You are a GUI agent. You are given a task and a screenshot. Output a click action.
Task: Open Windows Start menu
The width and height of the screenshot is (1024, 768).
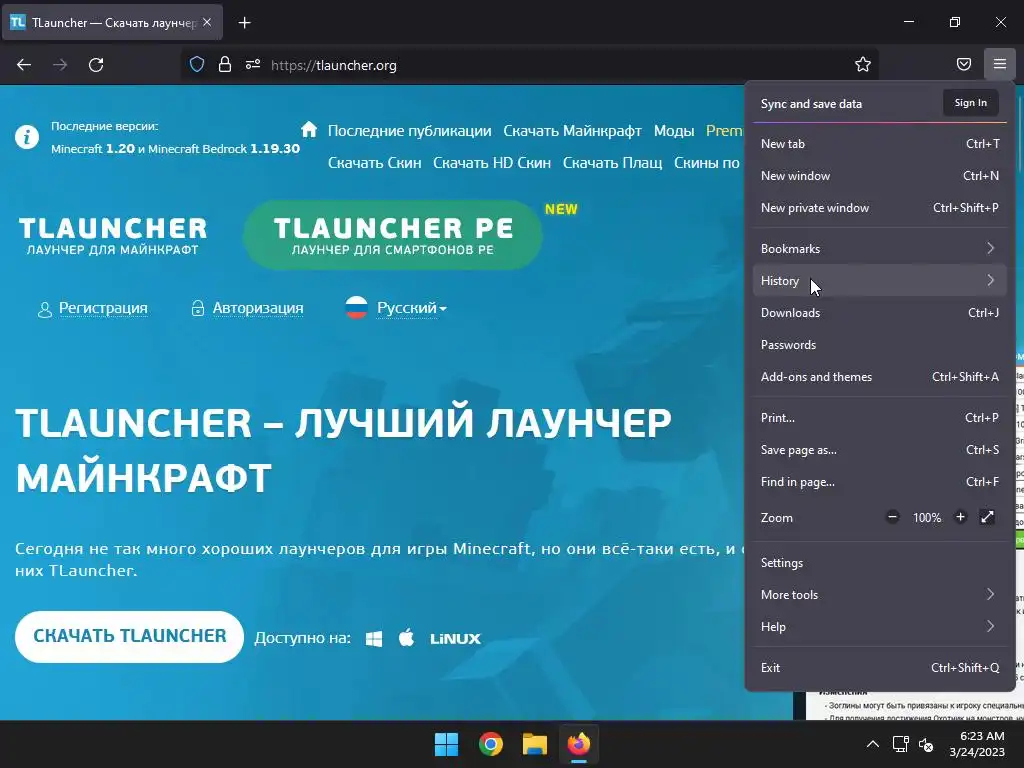click(x=447, y=744)
